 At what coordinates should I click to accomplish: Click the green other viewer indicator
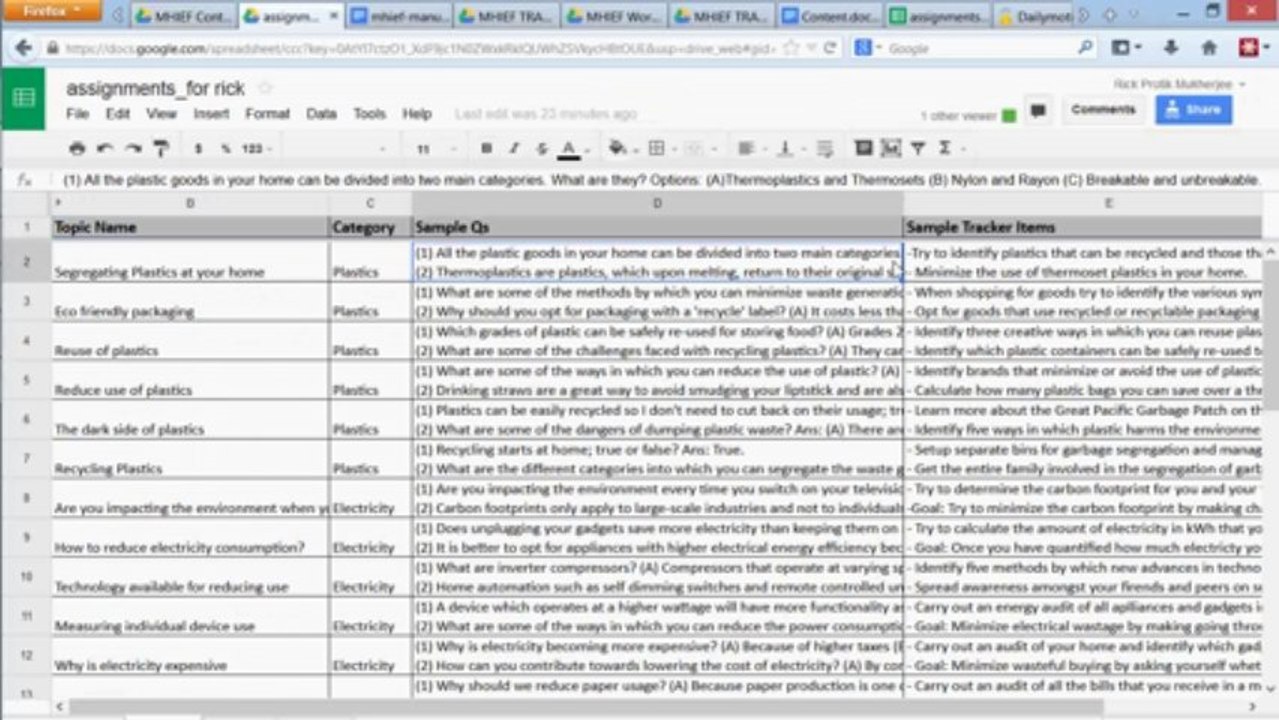tap(1009, 116)
